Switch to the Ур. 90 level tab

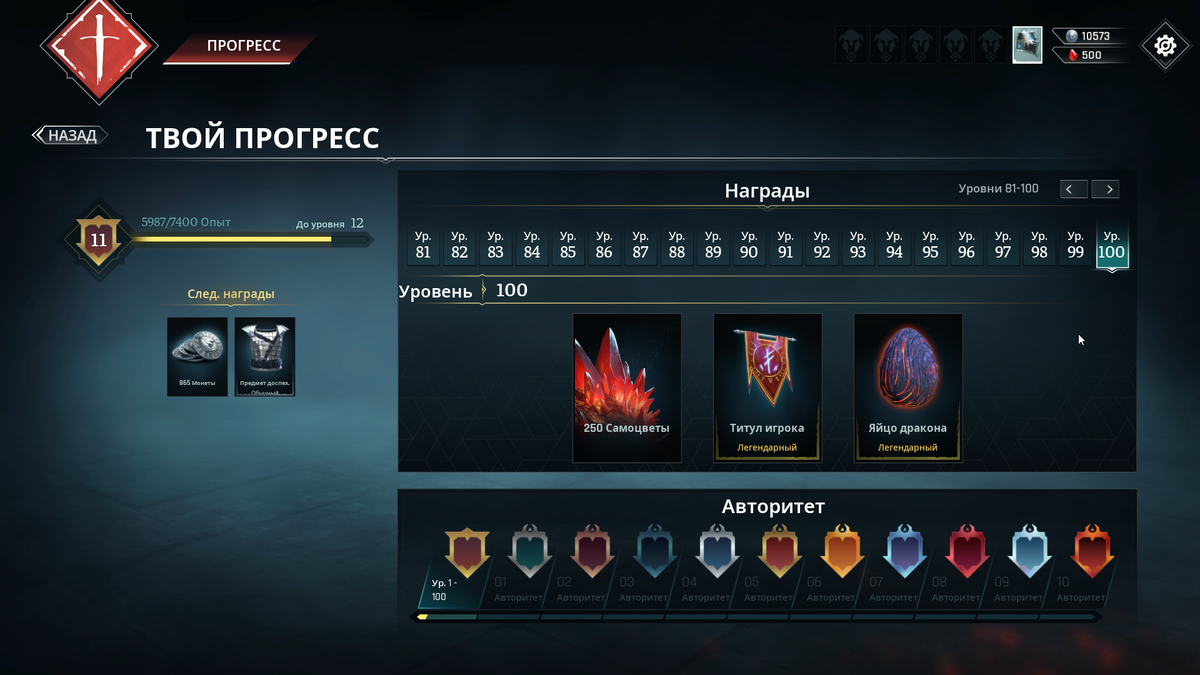pyautogui.click(x=749, y=245)
